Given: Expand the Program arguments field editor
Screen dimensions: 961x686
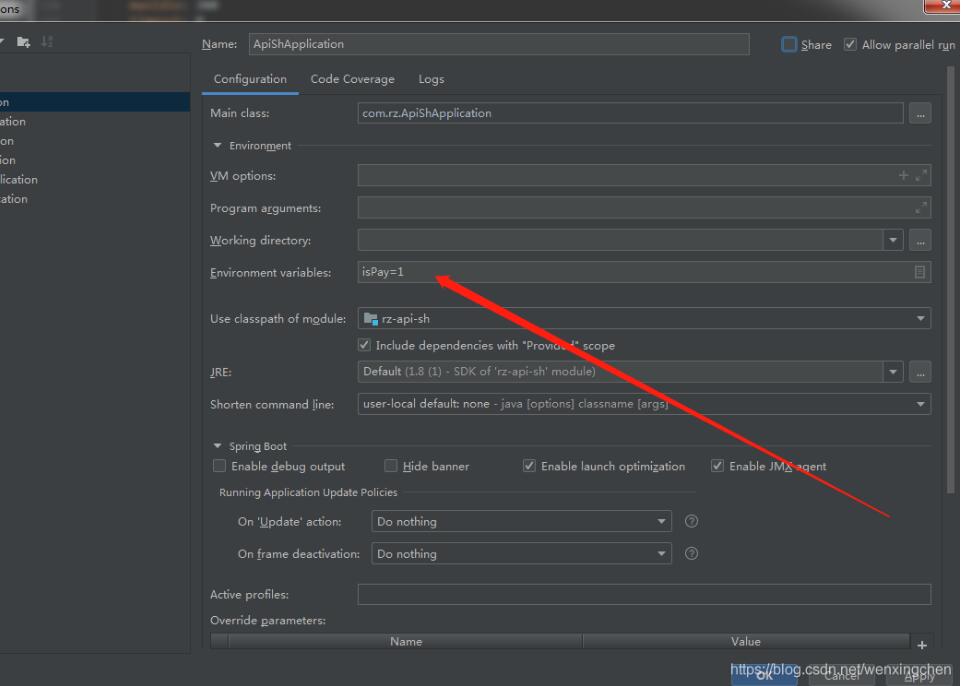Looking at the screenshot, I should coord(921,208).
